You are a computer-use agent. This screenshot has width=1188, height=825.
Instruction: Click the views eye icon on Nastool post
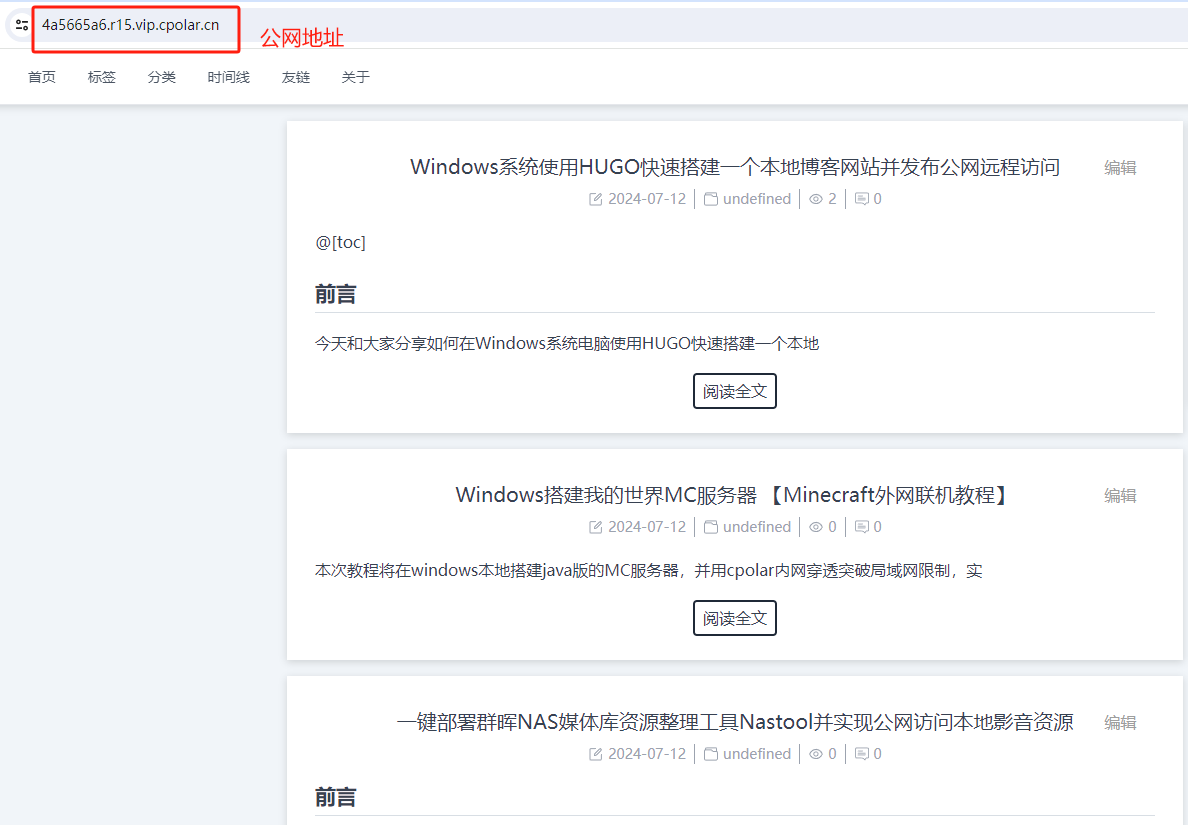tap(816, 754)
